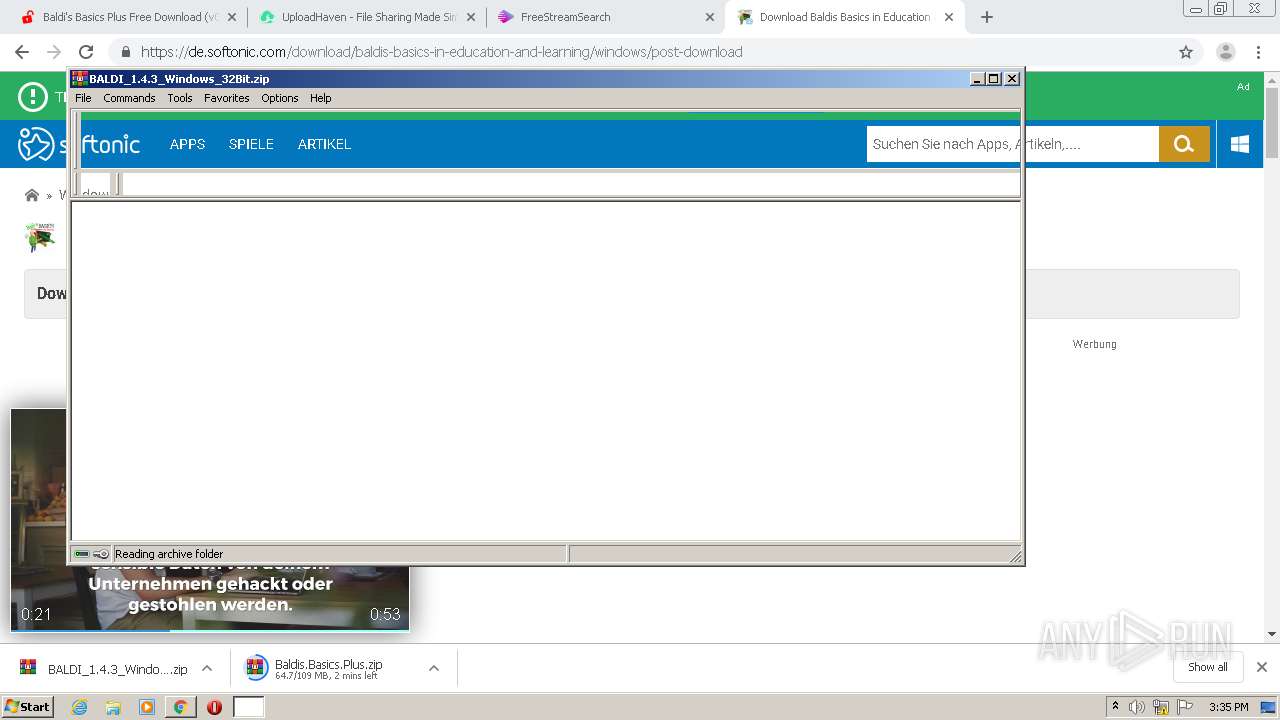Maximize the WinRAR window
The height and width of the screenshot is (720, 1280).
click(994, 79)
